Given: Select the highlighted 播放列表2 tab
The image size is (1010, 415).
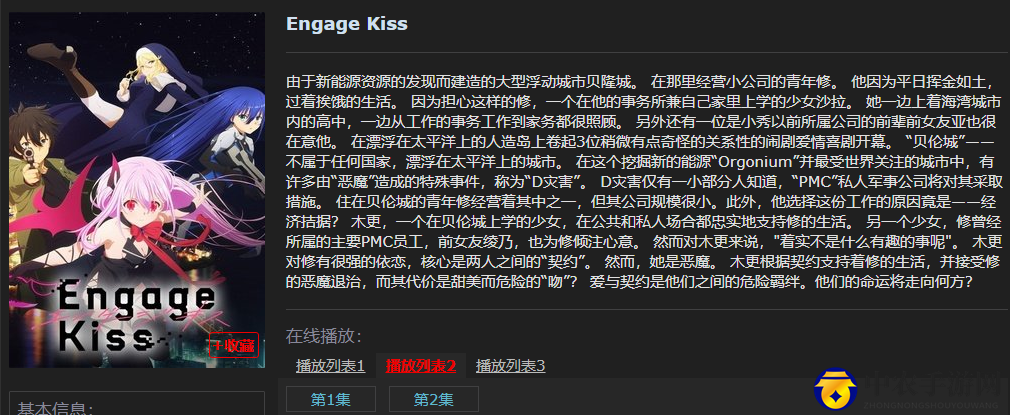Looking at the screenshot, I should point(421,367).
